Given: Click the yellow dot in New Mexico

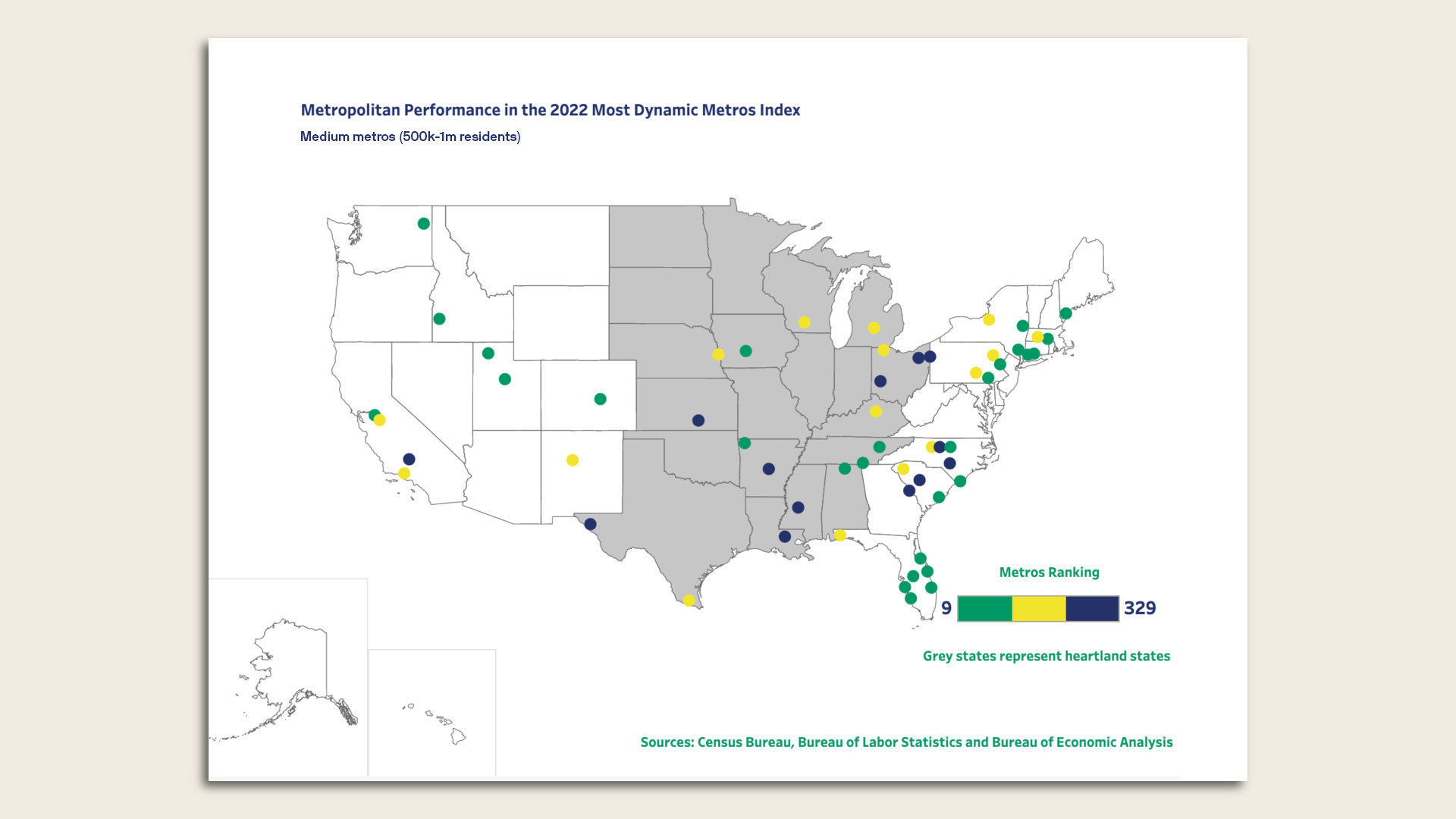Looking at the screenshot, I should (x=573, y=460).
